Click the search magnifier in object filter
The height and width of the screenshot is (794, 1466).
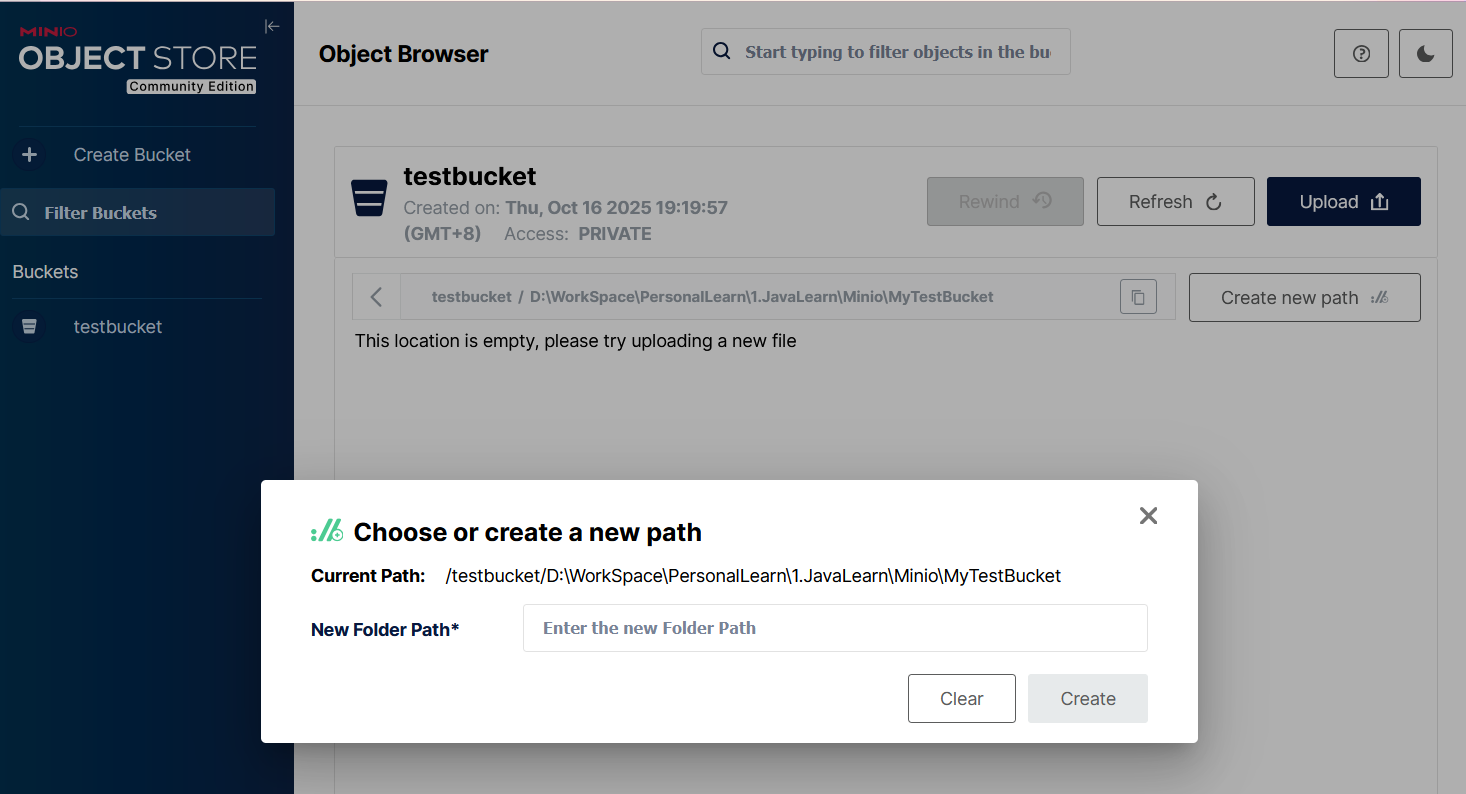click(720, 52)
